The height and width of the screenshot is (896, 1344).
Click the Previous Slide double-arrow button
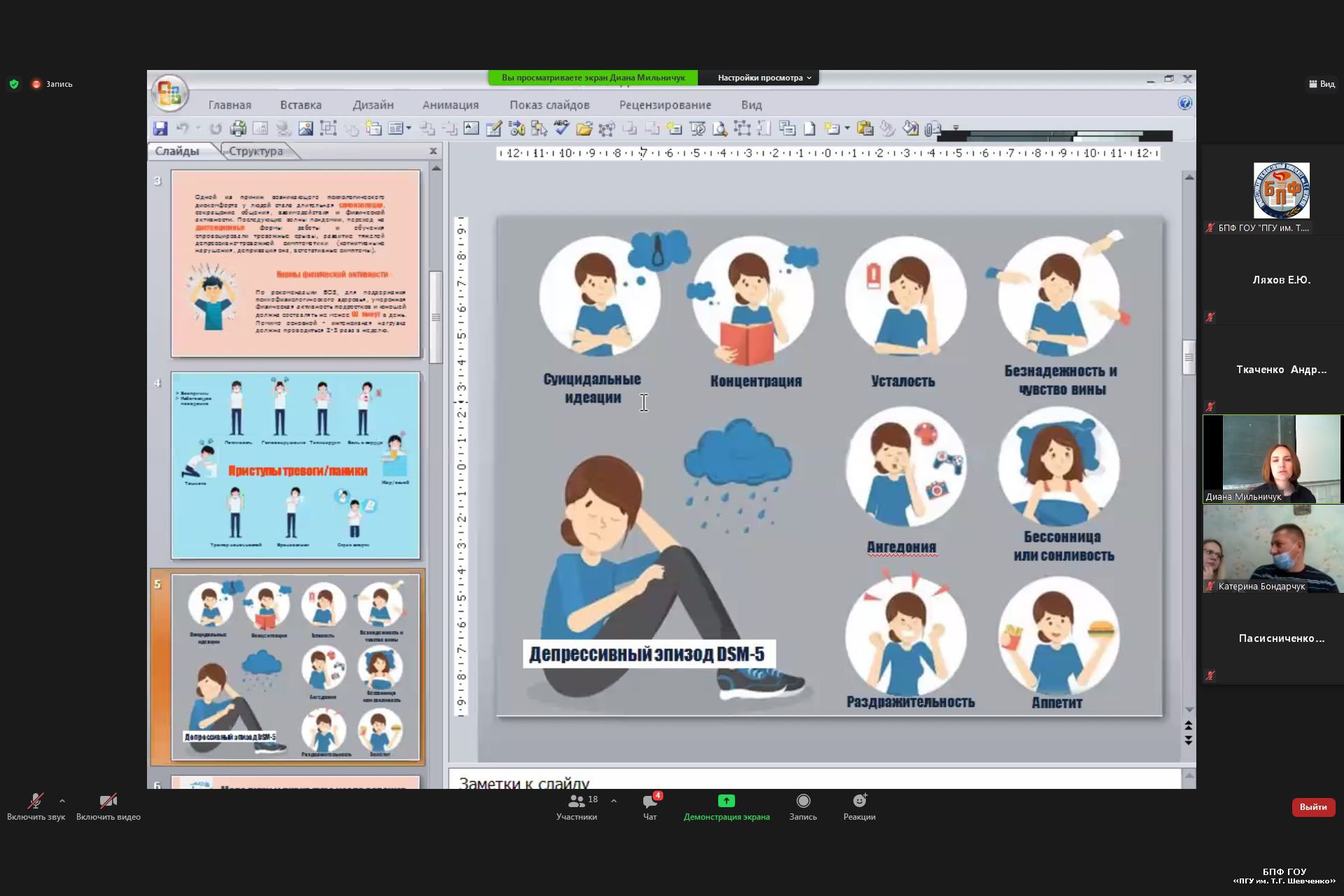pyautogui.click(x=1189, y=725)
